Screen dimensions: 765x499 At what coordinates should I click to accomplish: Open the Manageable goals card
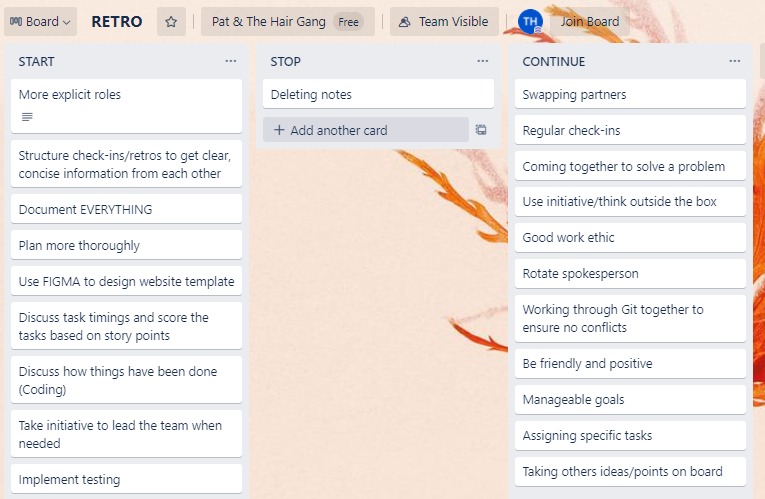click(x=630, y=399)
